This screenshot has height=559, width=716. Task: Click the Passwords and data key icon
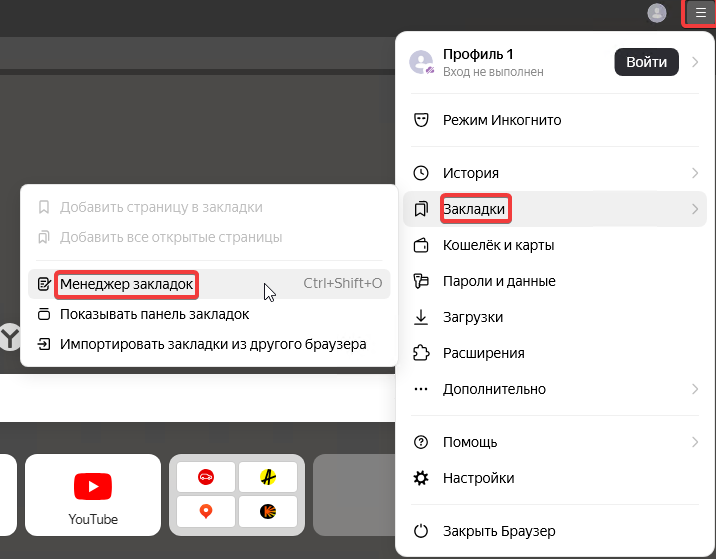421,281
